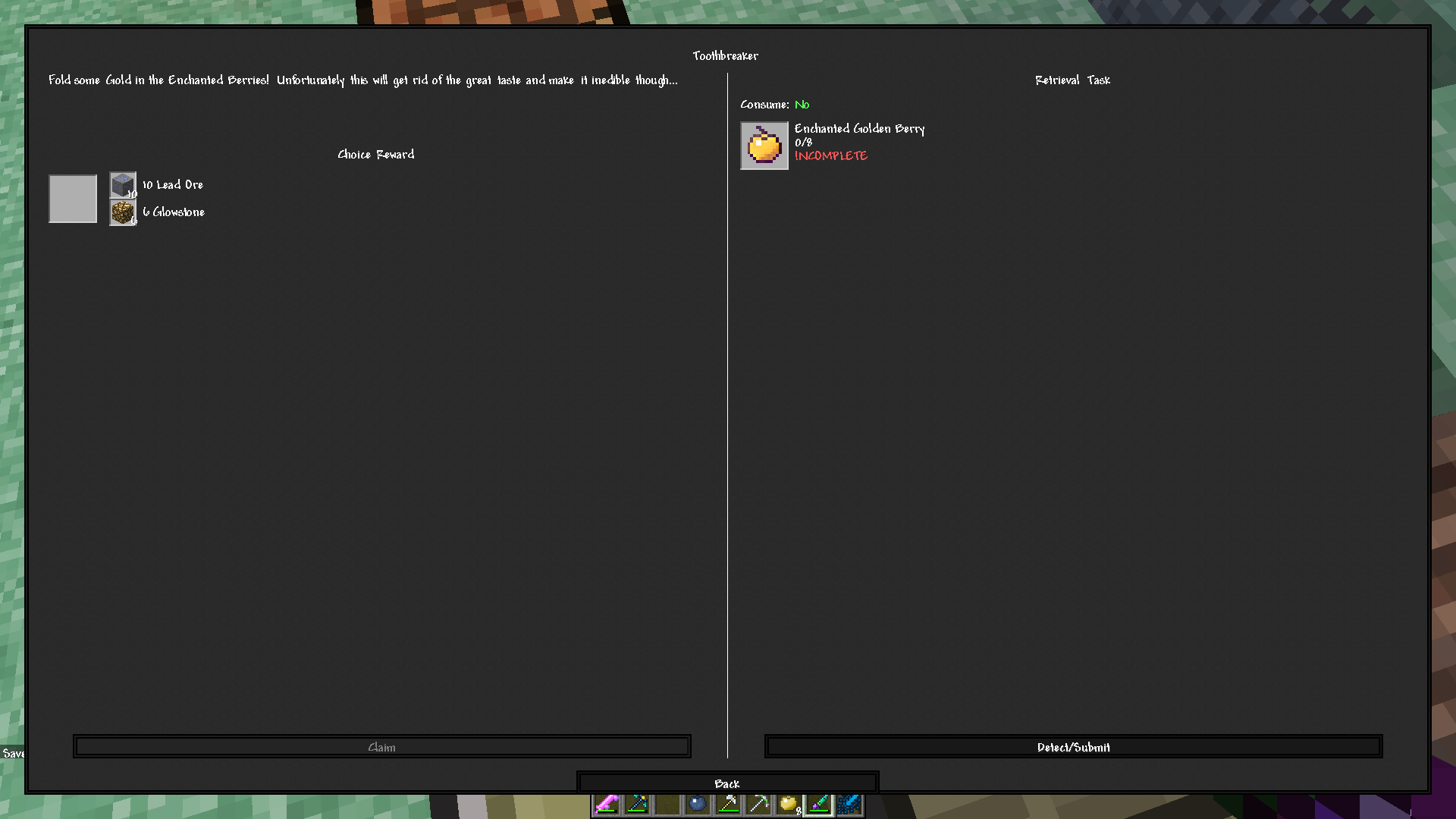The height and width of the screenshot is (819, 1456).
Task: Click the Lead Ore reward icon
Action: coord(122,185)
